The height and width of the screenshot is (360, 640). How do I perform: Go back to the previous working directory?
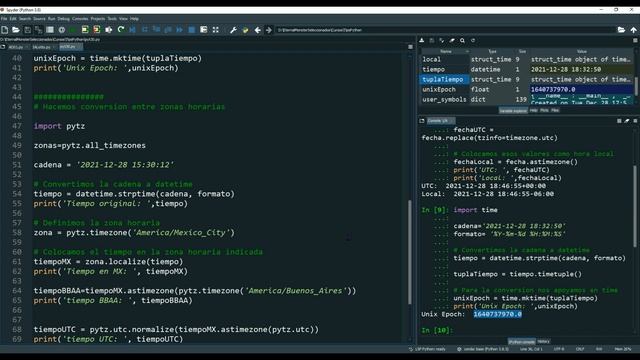[x=258, y=30]
